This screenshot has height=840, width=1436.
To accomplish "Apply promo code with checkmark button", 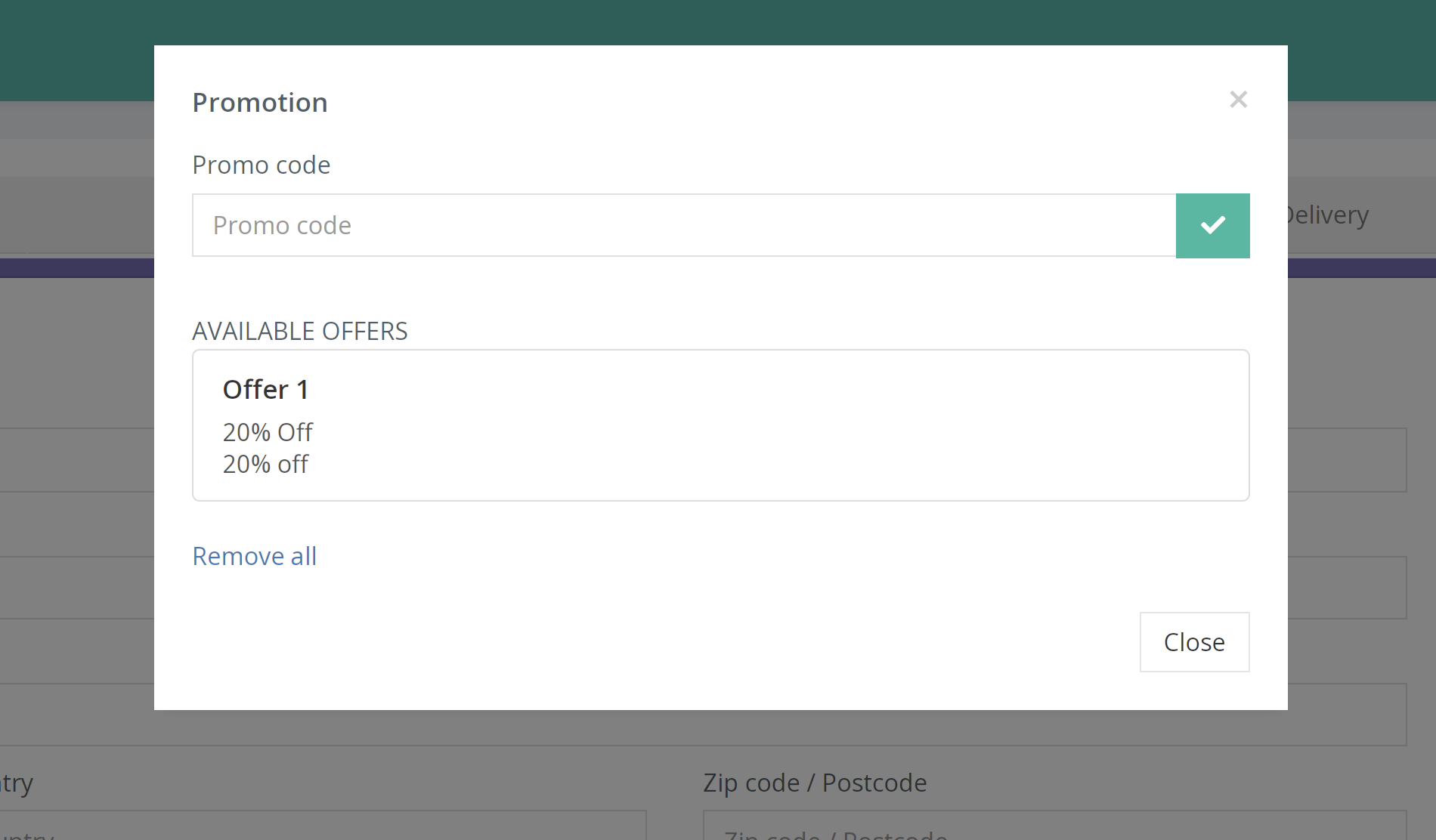I will (1212, 226).
